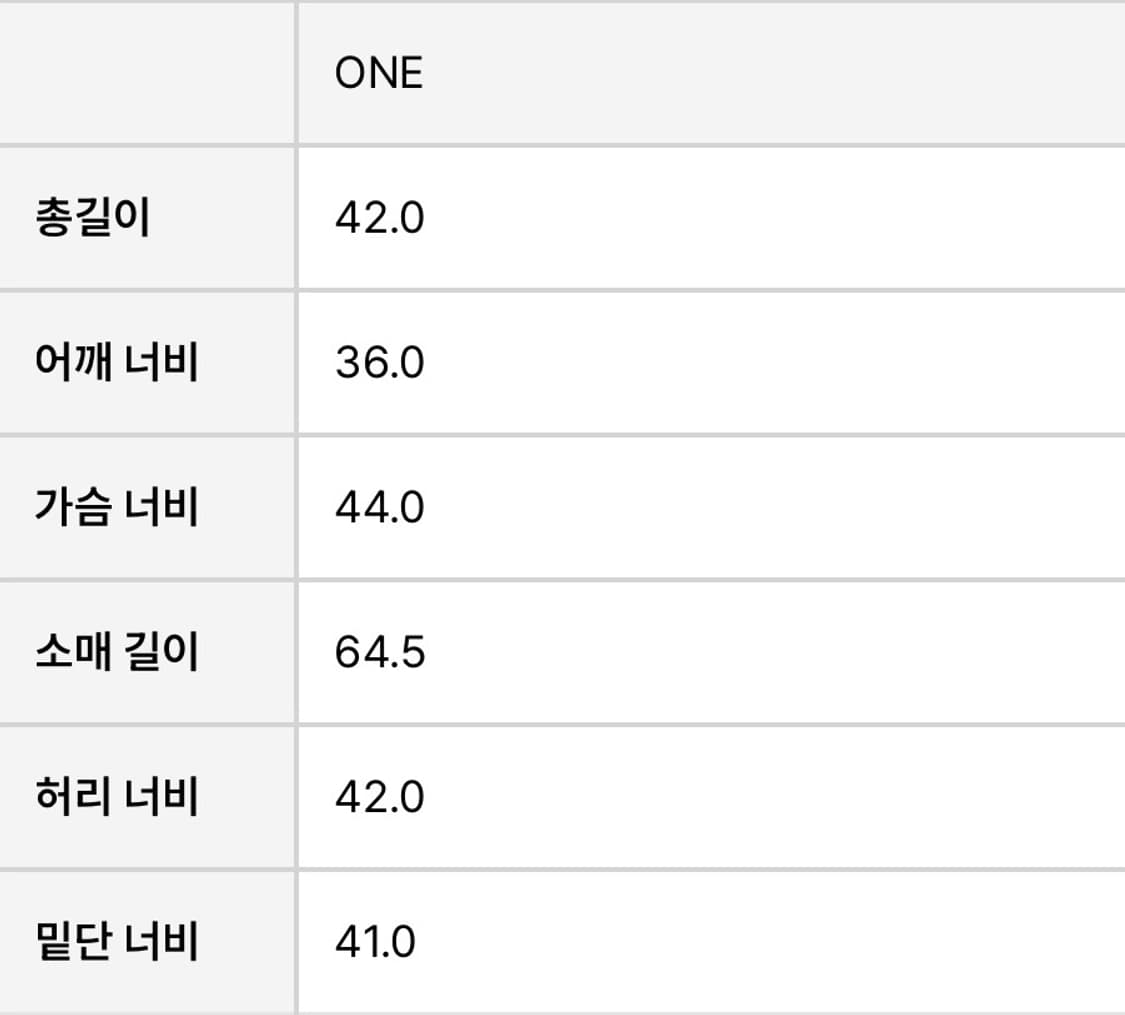This screenshot has width=1125, height=1015.
Task: Click the 42.0 value beside 허리 너비
Action: pyautogui.click(x=380, y=797)
